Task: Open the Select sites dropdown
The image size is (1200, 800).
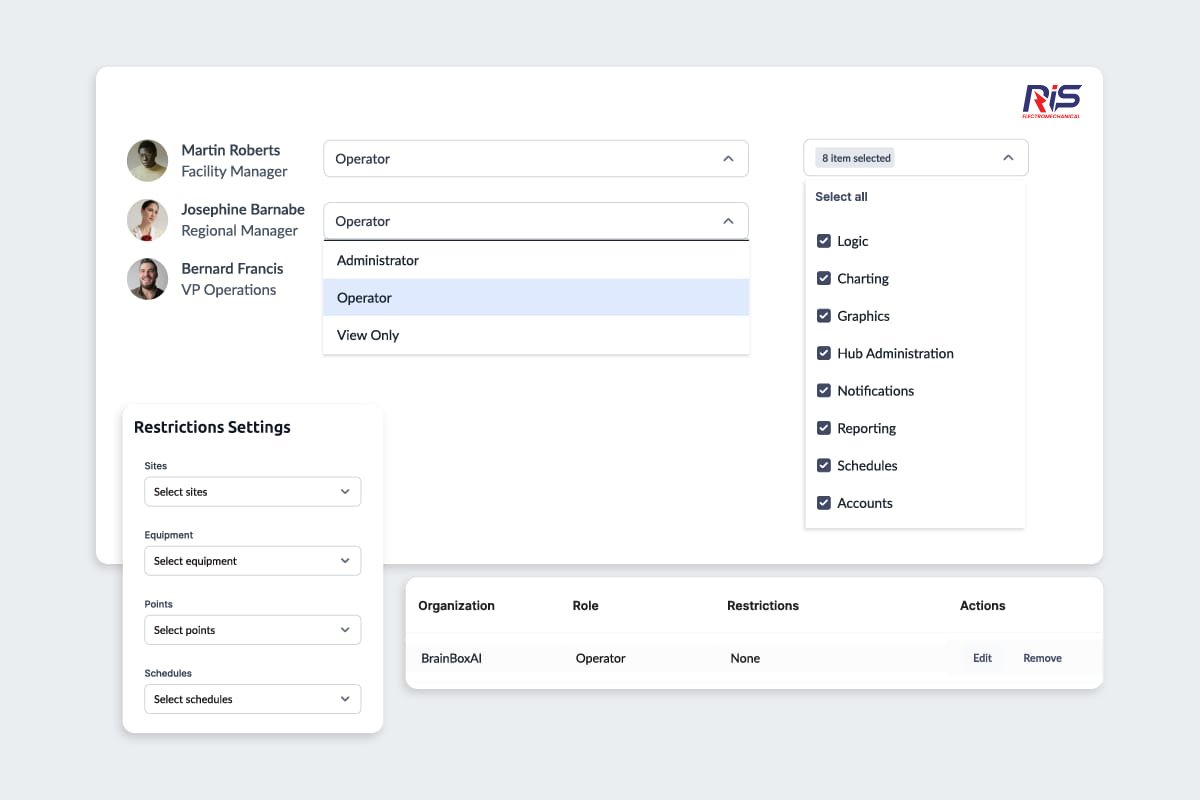Action: click(252, 492)
